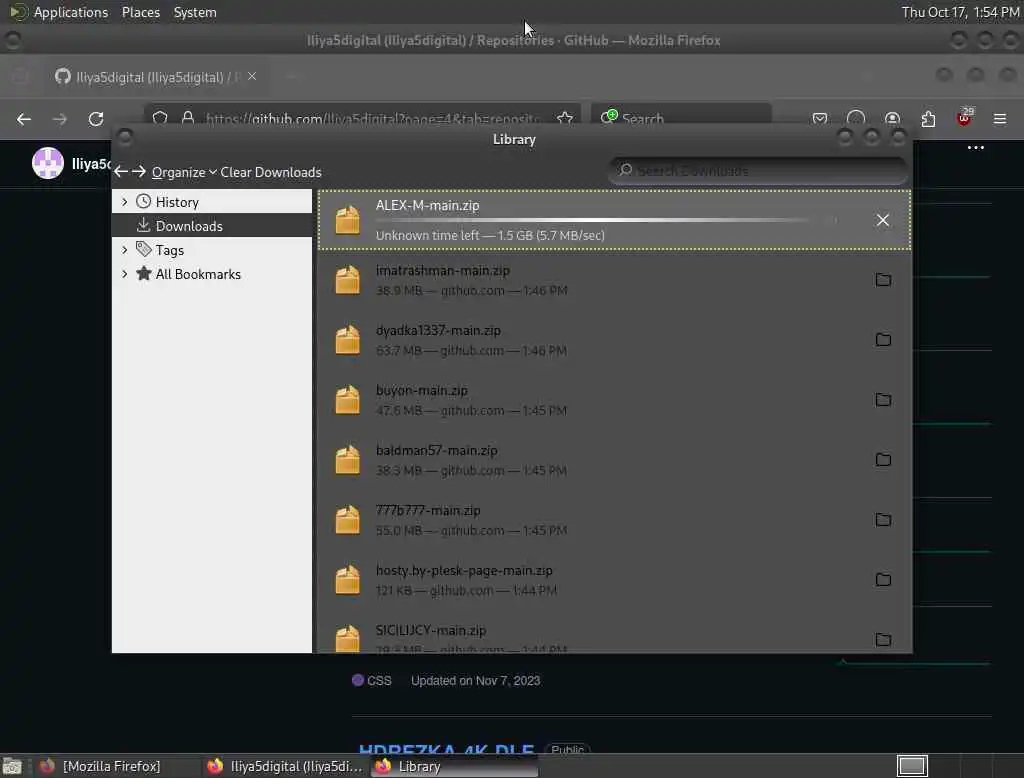The image size is (1024, 778).
Task: Click the 777b777-main.zip archive icon
Action: (x=347, y=520)
